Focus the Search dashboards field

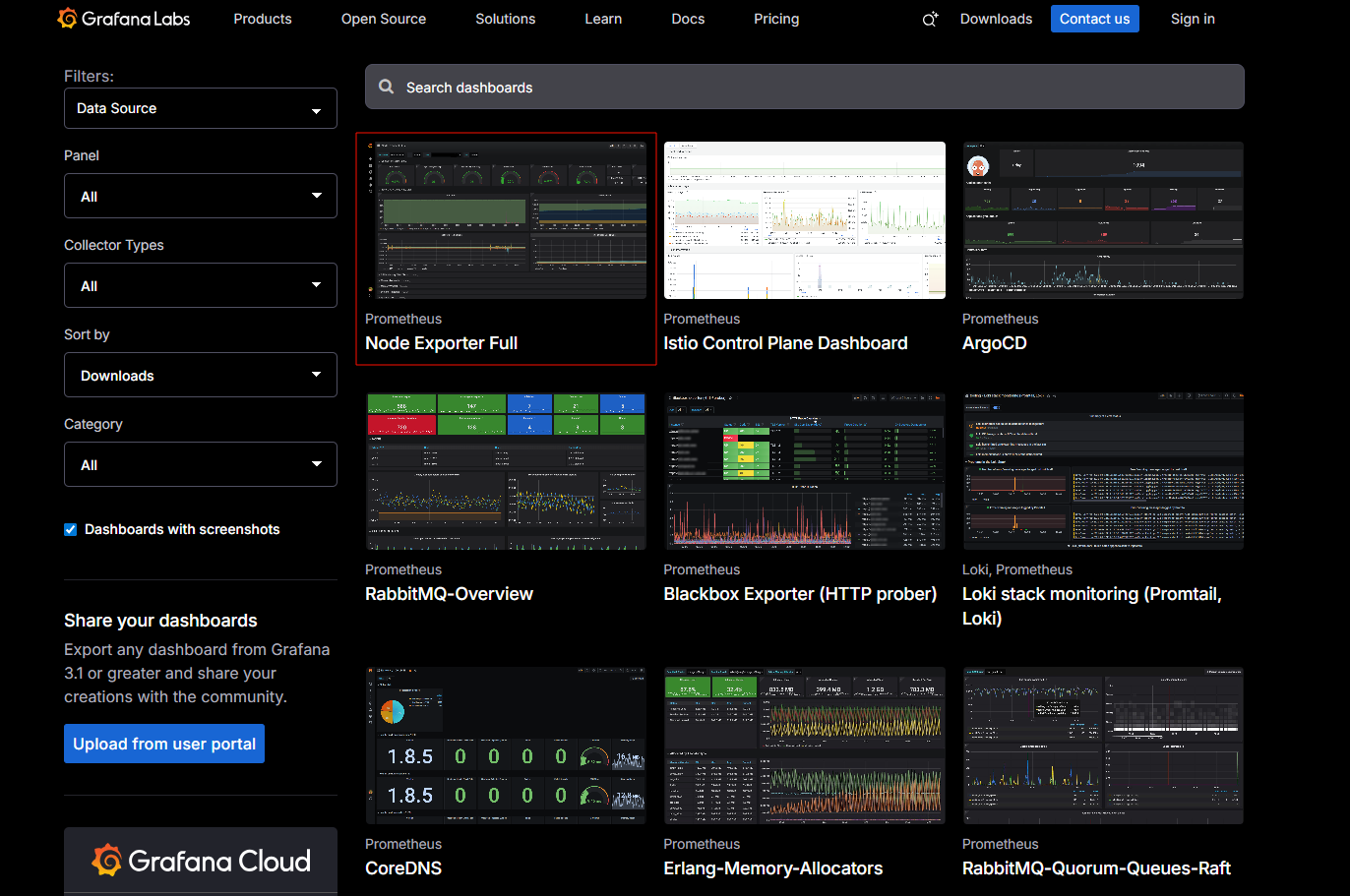[x=805, y=87]
